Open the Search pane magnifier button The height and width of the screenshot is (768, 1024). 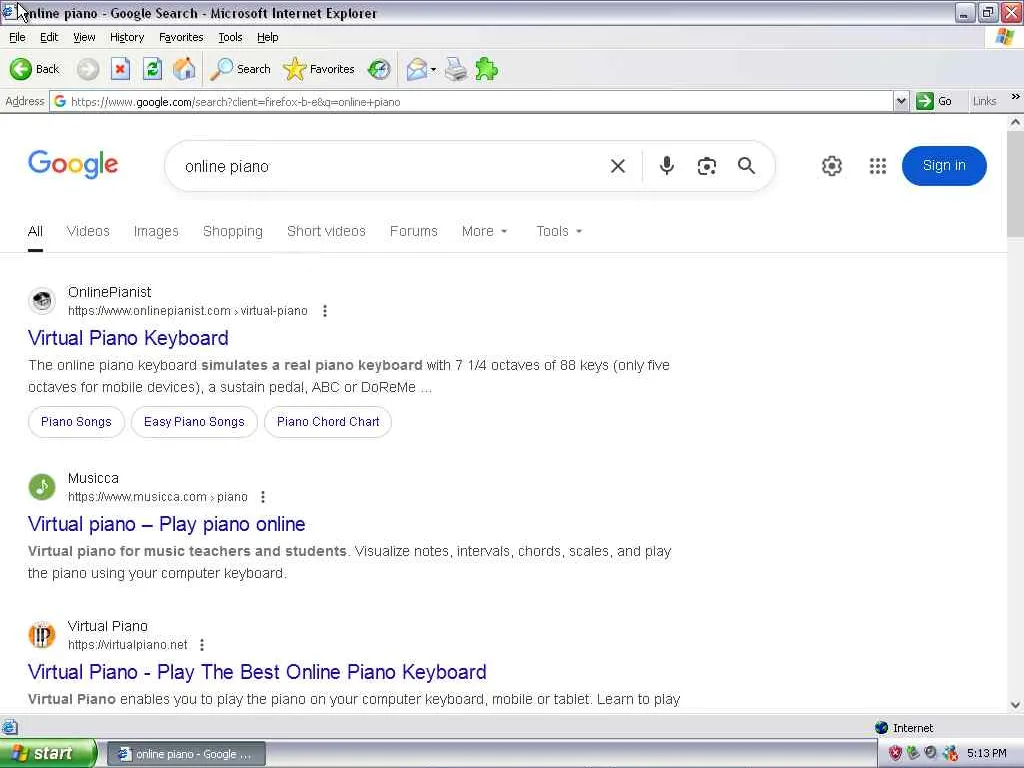point(240,69)
